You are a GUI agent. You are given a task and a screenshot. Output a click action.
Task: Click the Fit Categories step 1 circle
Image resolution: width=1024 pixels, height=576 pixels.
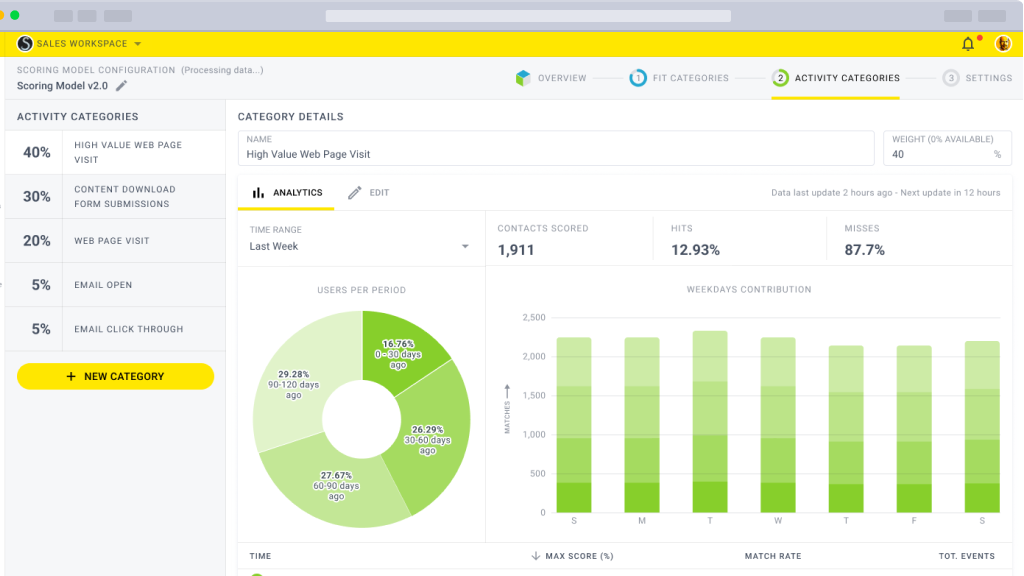(x=637, y=78)
